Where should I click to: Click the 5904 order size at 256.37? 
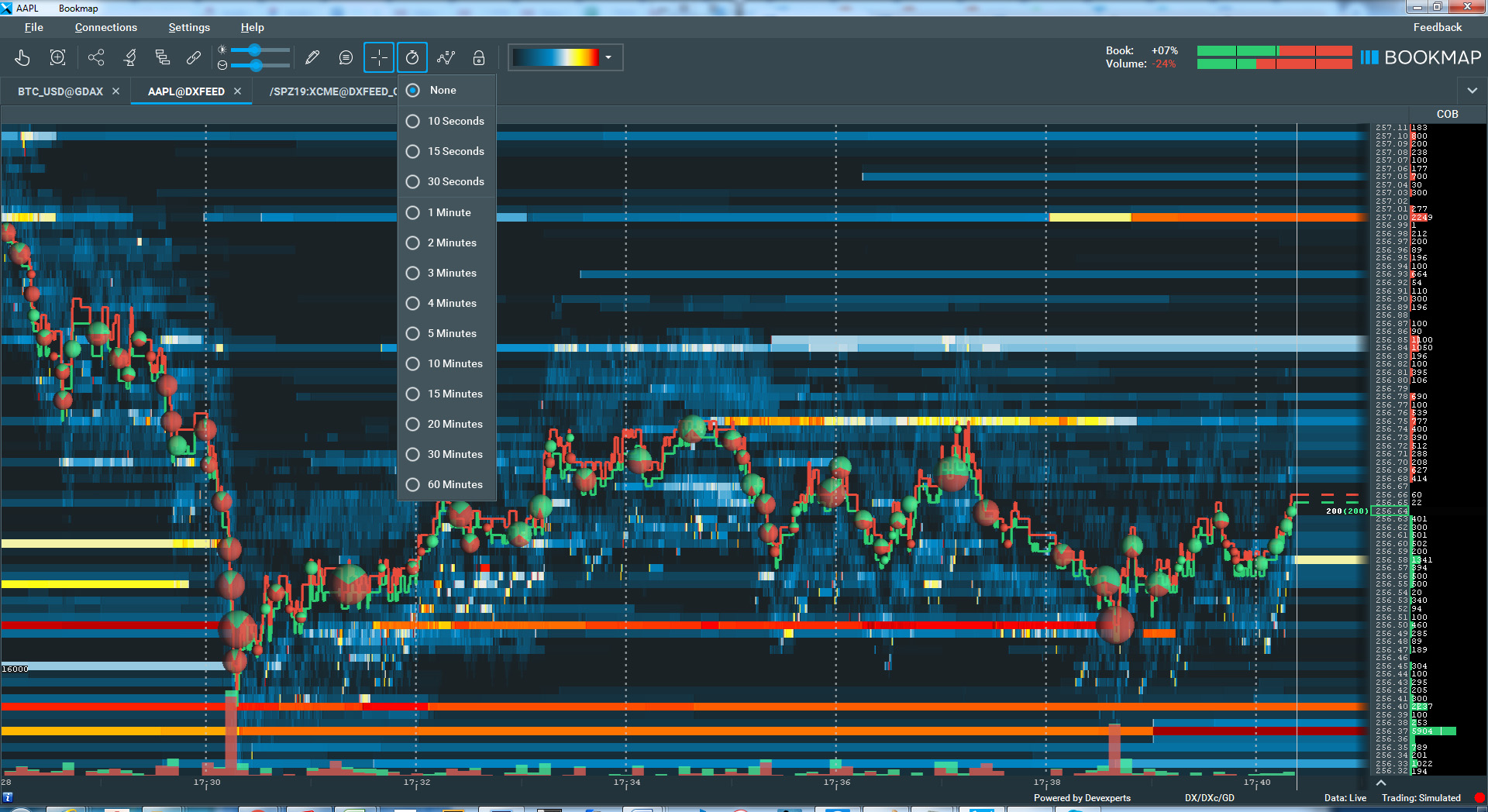click(1422, 731)
